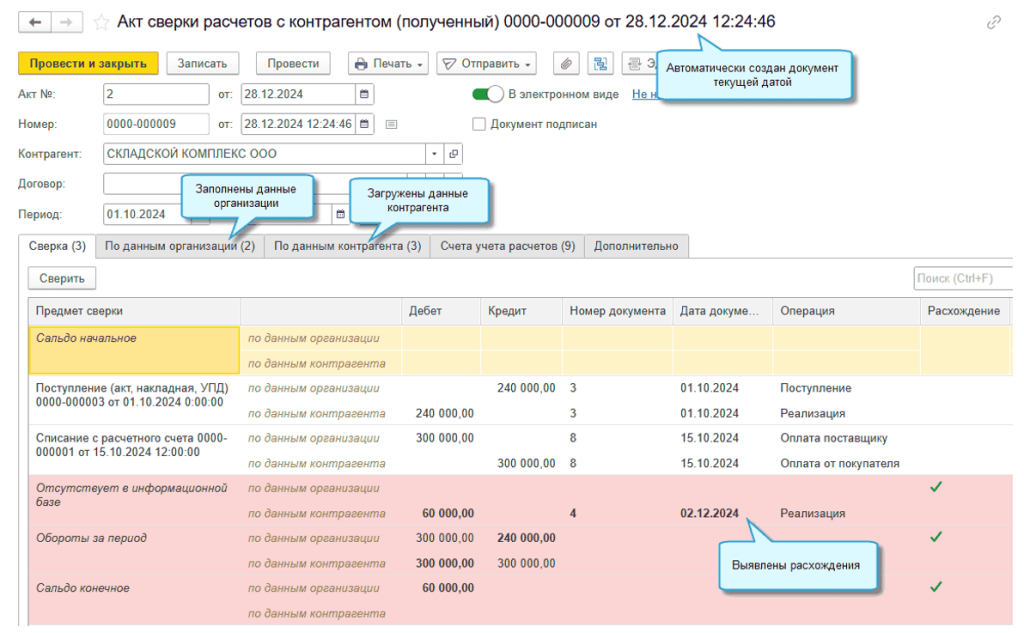Image resolution: width=1024 pixels, height=633 pixels.
Task: Add document to favorites with star icon
Action: click(101, 23)
